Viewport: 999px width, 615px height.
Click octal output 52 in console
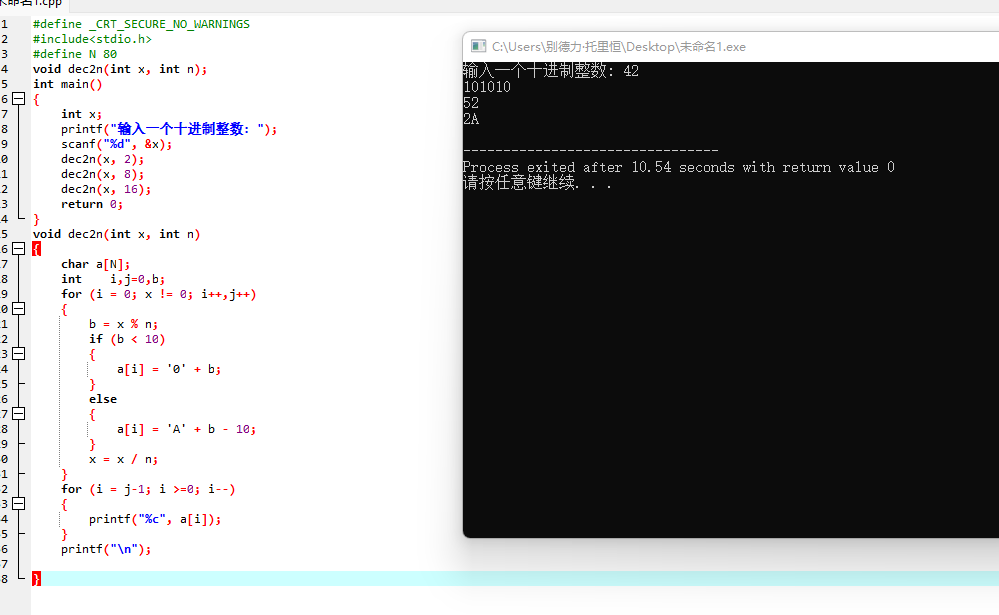click(471, 103)
